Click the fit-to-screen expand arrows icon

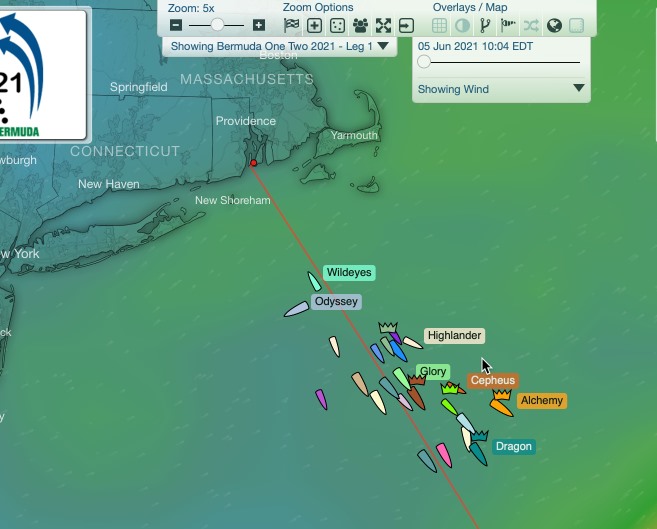click(x=383, y=25)
